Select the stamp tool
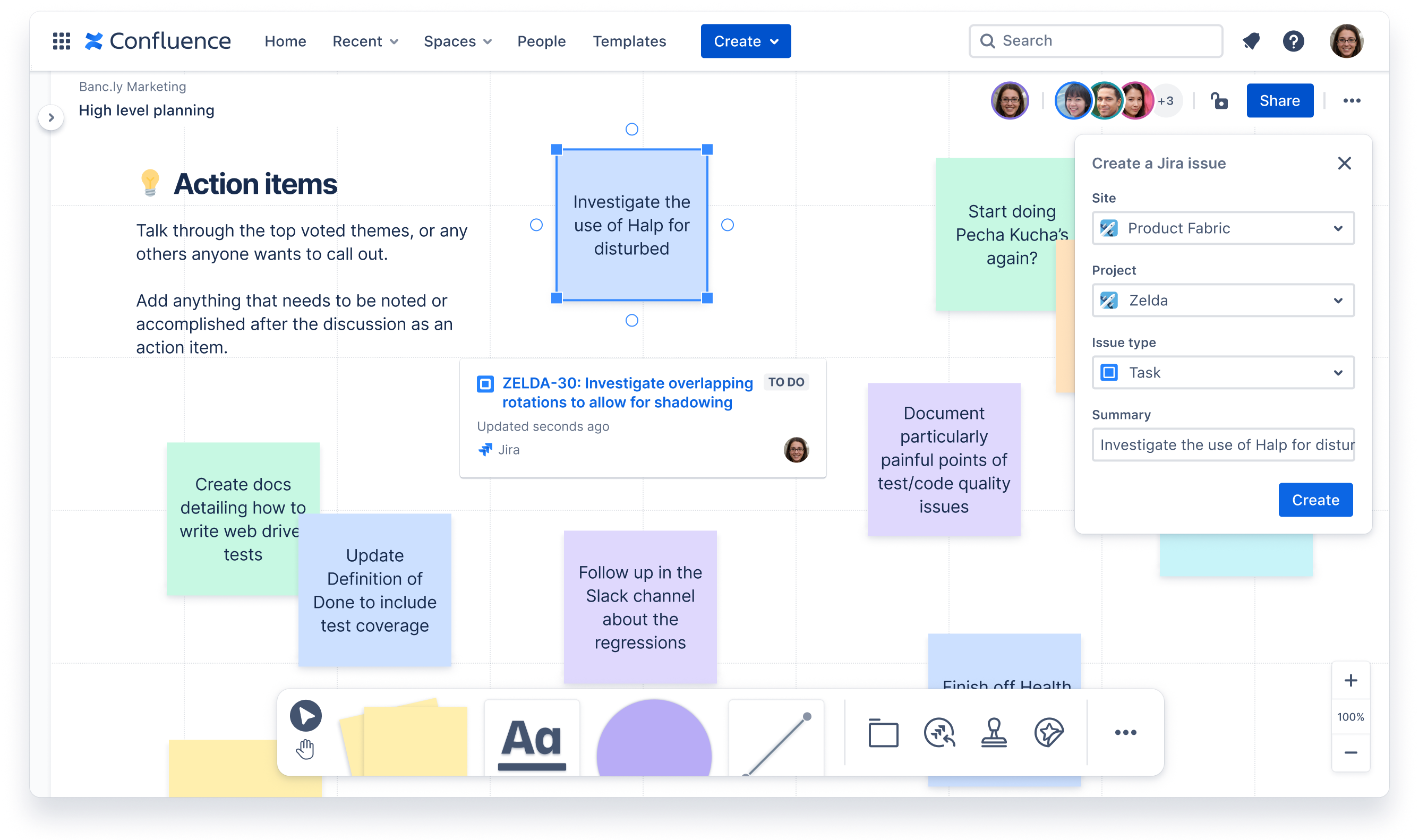 [x=995, y=733]
